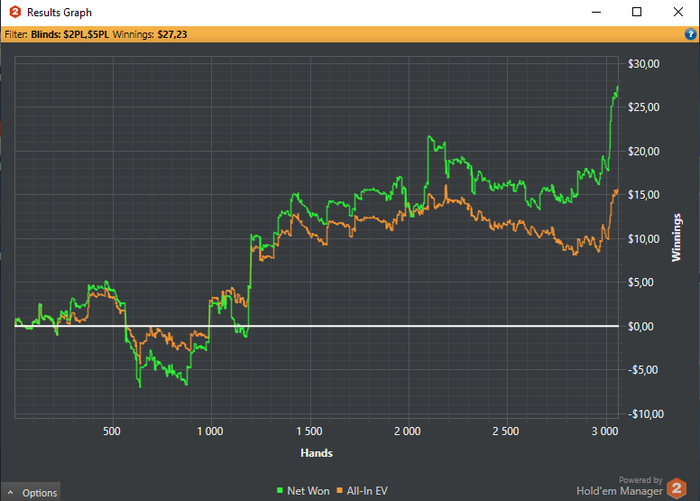Click the Hold'em Manager 2 window icon
Screen dimensions: 700x501
[15, 12]
